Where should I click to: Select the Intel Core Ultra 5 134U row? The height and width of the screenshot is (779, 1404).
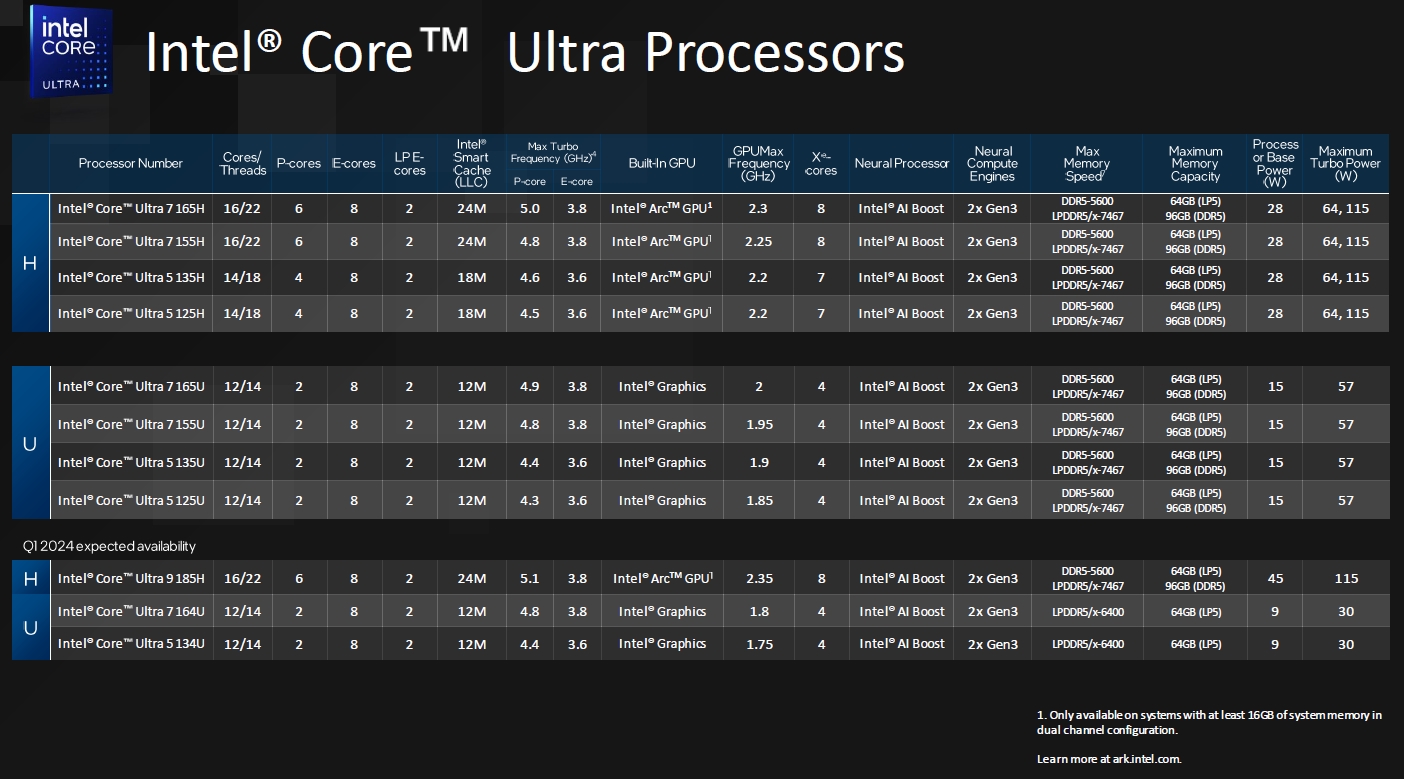pos(131,643)
